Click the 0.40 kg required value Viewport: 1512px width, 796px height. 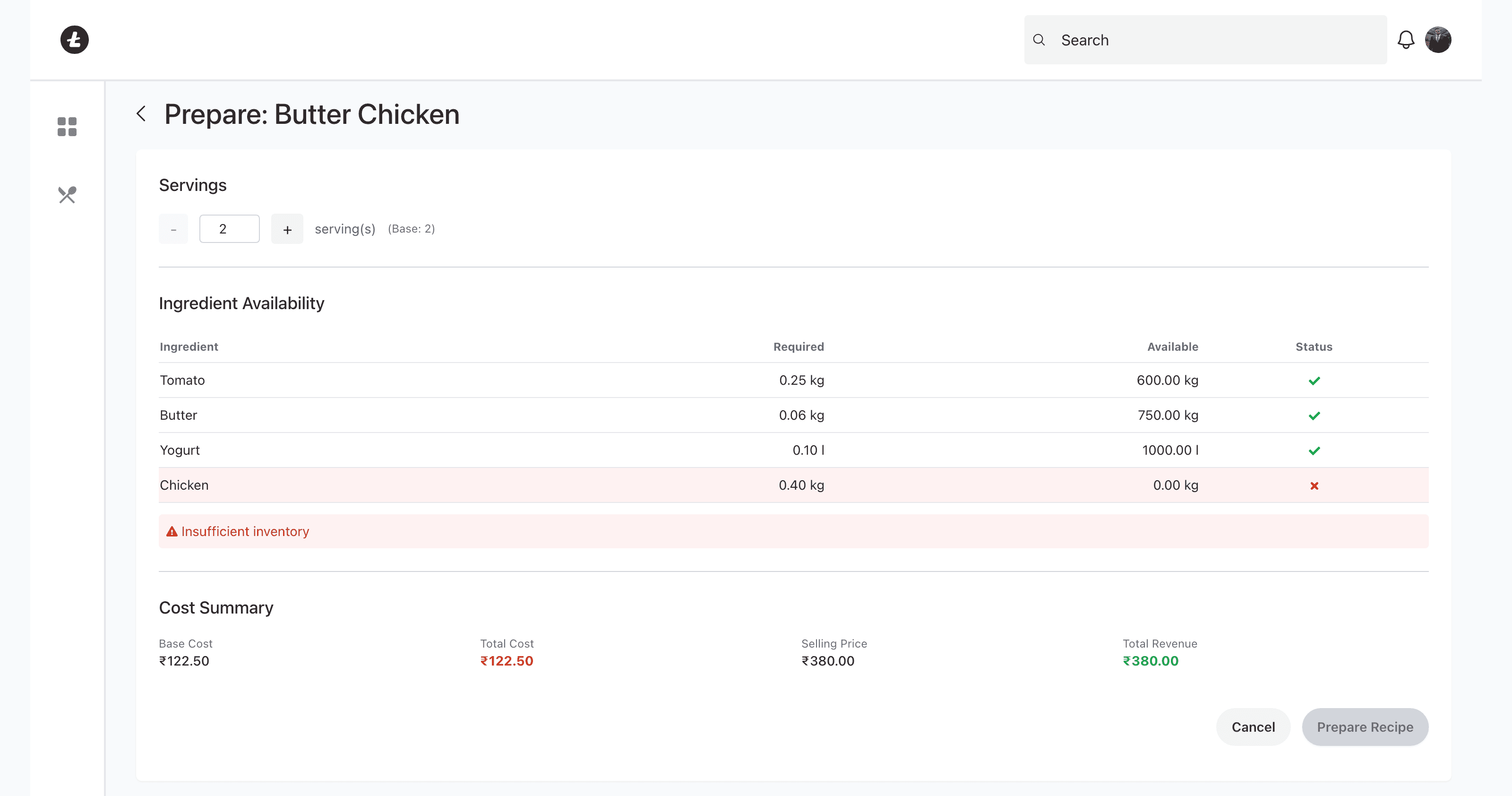click(x=802, y=485)
